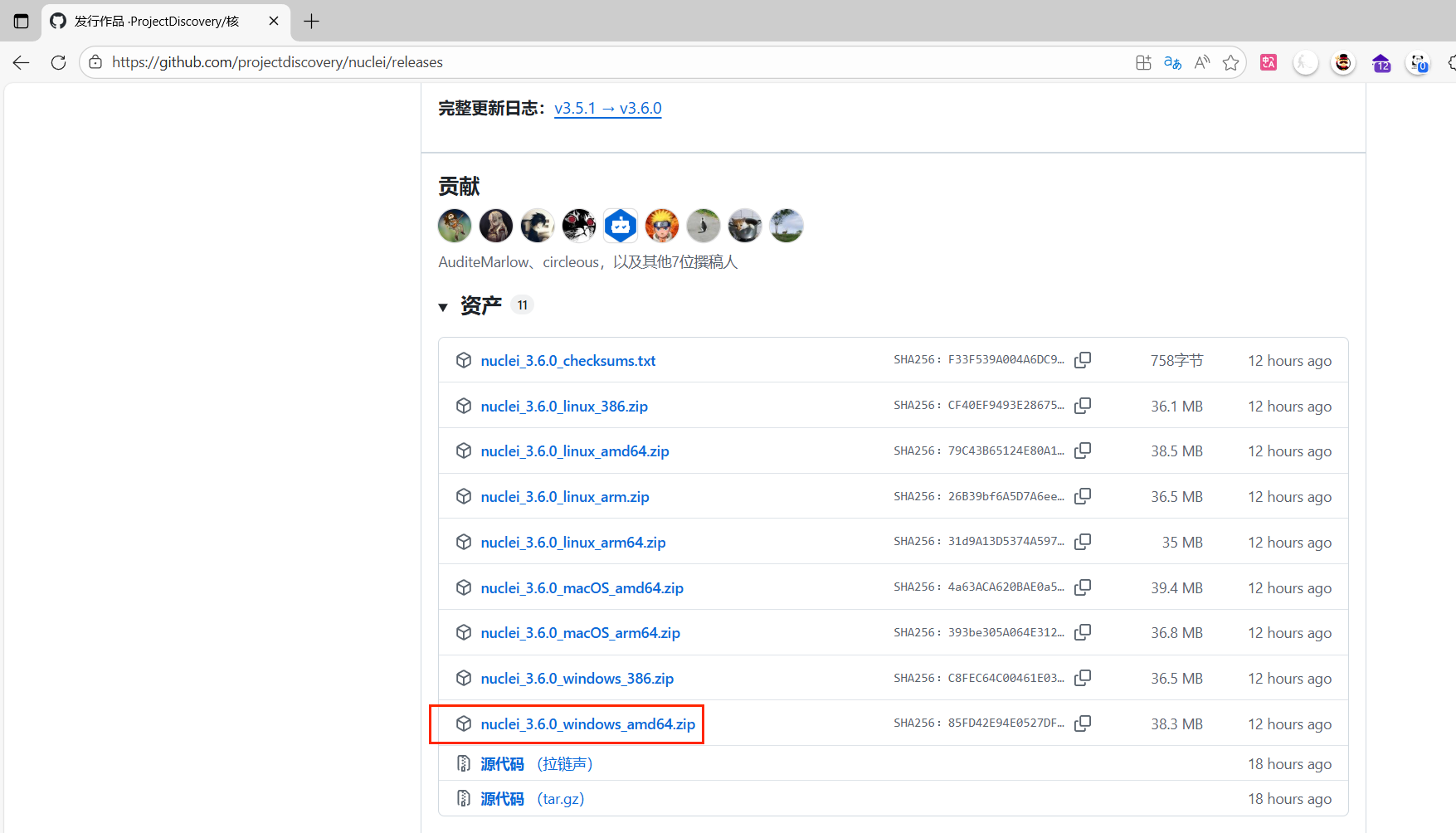This screenshot has height=833, width=1456.
Task: Copy SHA256 for linux_arm.zip
Action: click(x=1083, y=496)
